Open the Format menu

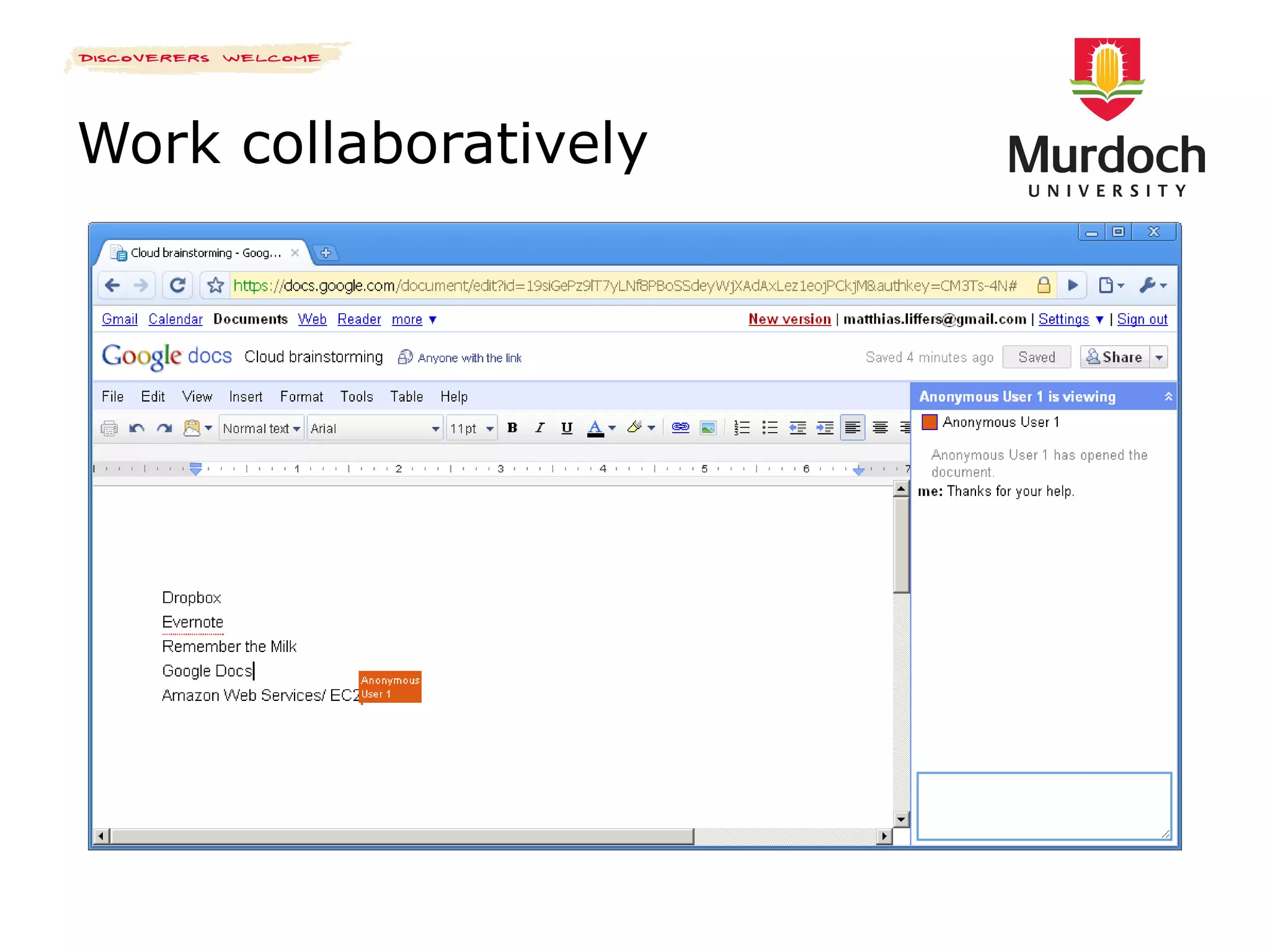click(301, 397)
